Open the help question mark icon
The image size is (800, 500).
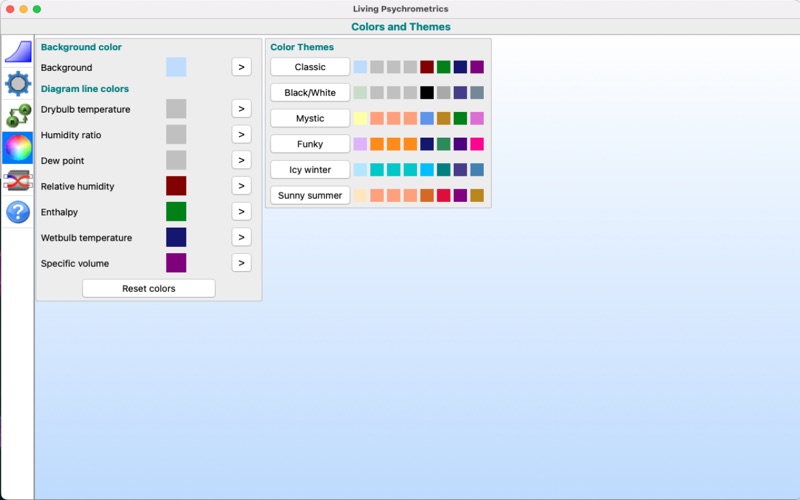pos(18,212)
